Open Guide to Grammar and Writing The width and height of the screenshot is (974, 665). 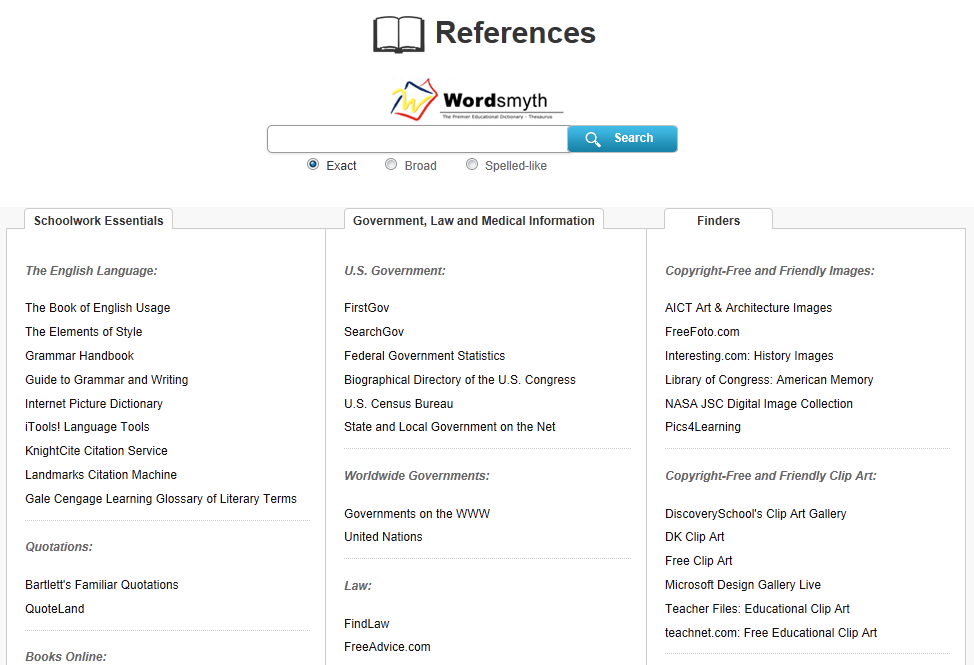(x=107, y=379)
